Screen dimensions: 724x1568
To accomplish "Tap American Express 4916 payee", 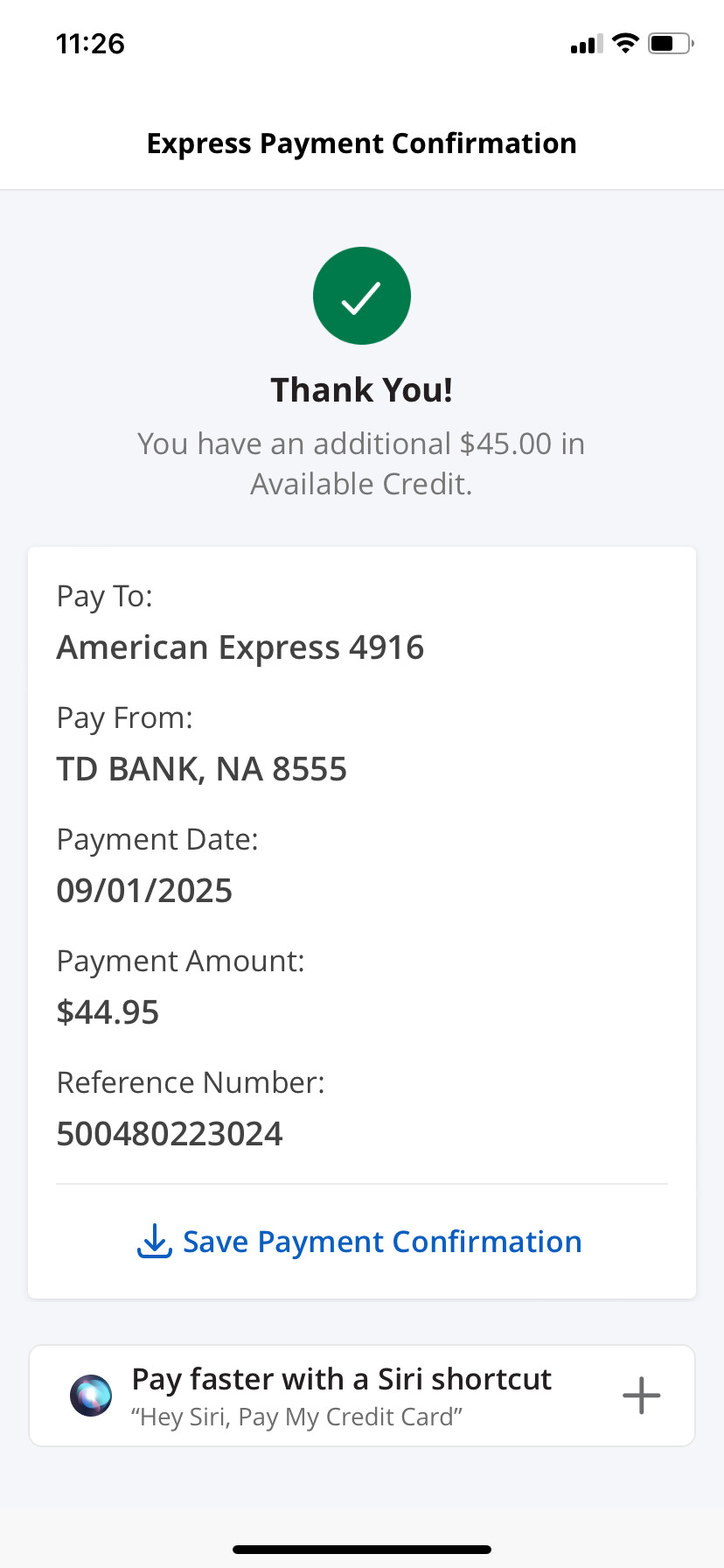I will pyautogui.click(x=240, y=647).
